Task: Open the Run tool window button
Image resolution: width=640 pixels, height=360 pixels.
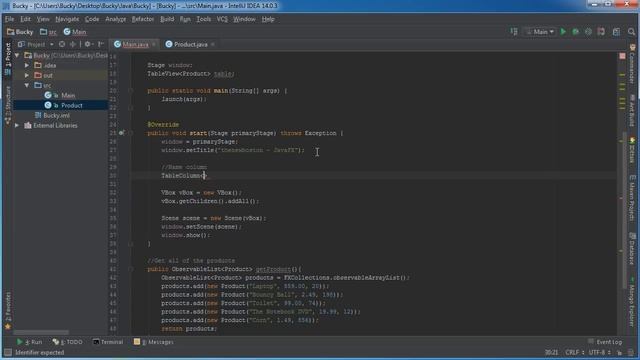Action: tap(29, 342)
